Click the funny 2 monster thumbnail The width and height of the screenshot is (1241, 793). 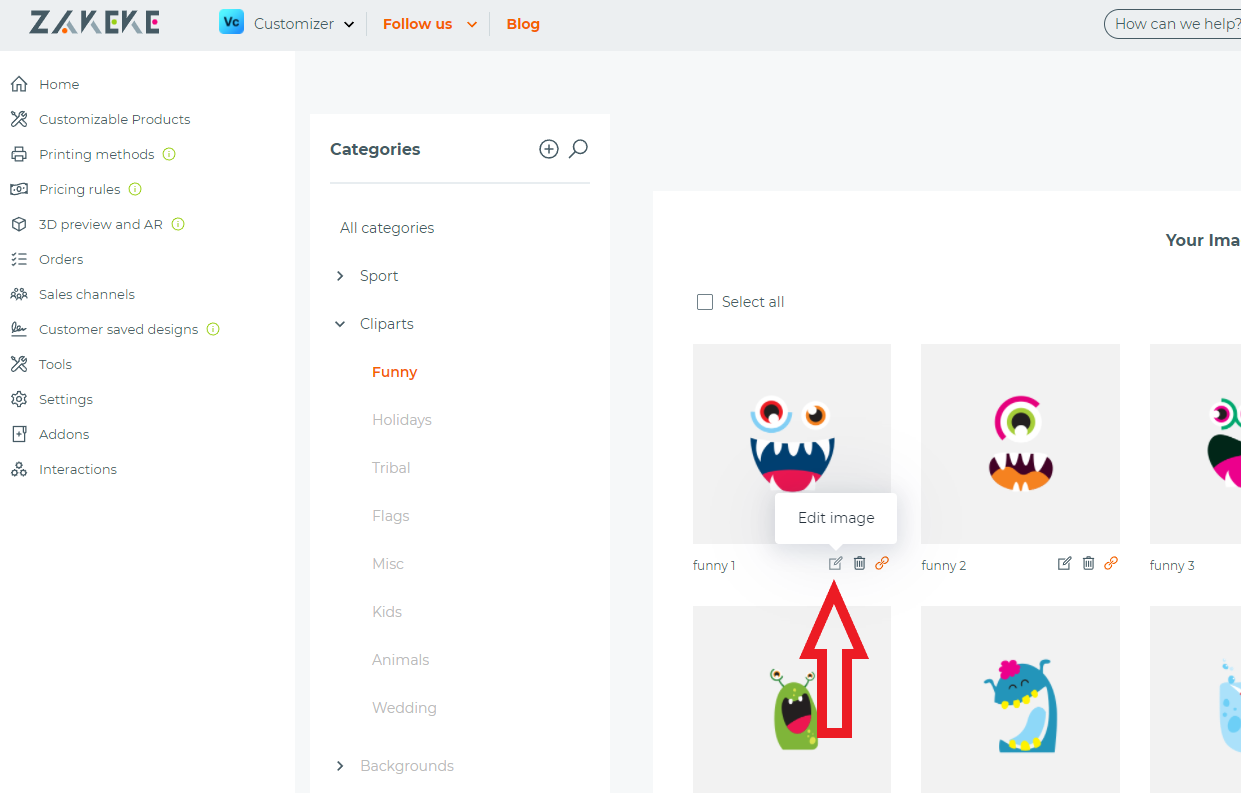[1020, 444]
